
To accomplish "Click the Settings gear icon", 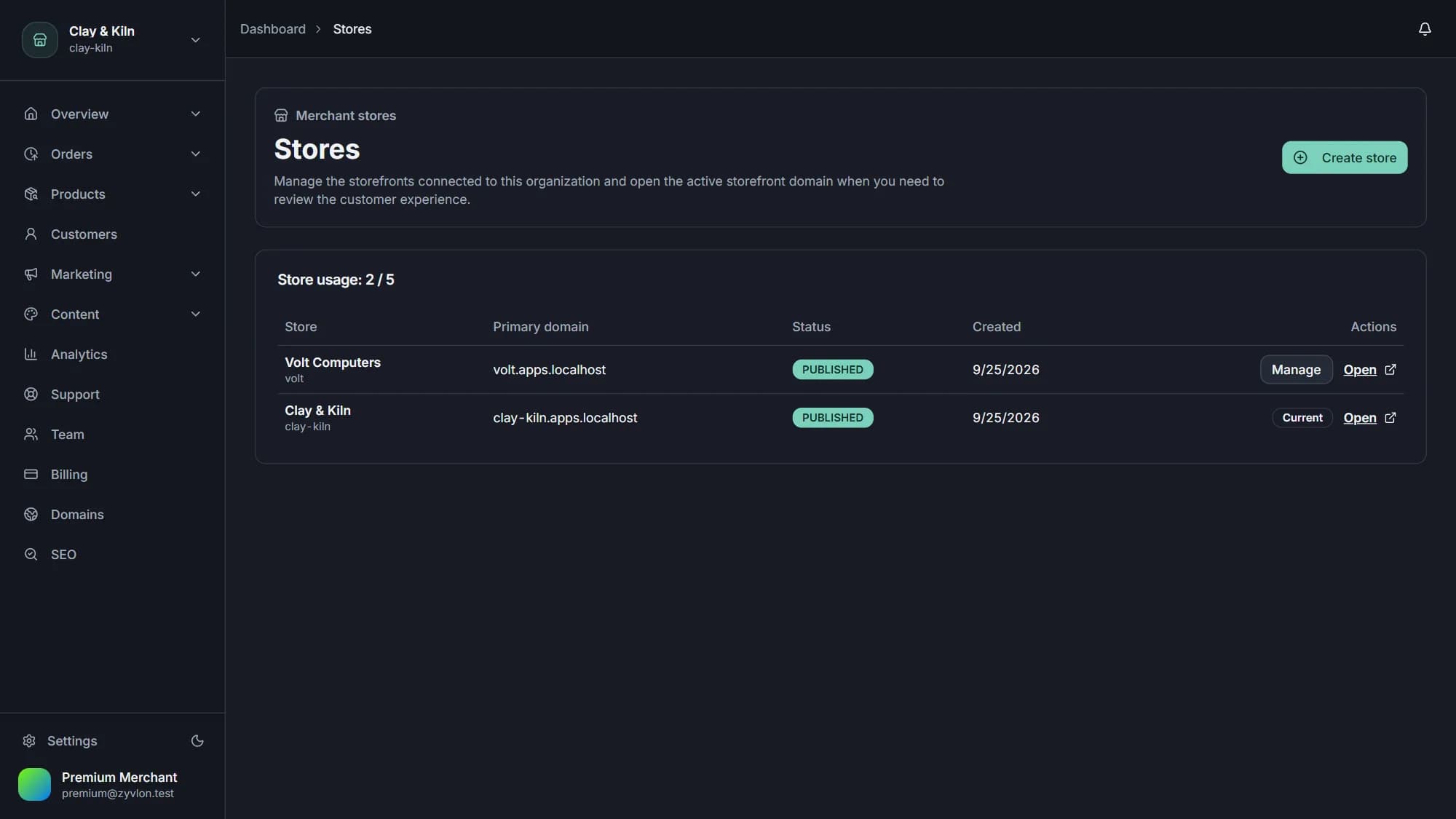I will click(x=29, y=741).
